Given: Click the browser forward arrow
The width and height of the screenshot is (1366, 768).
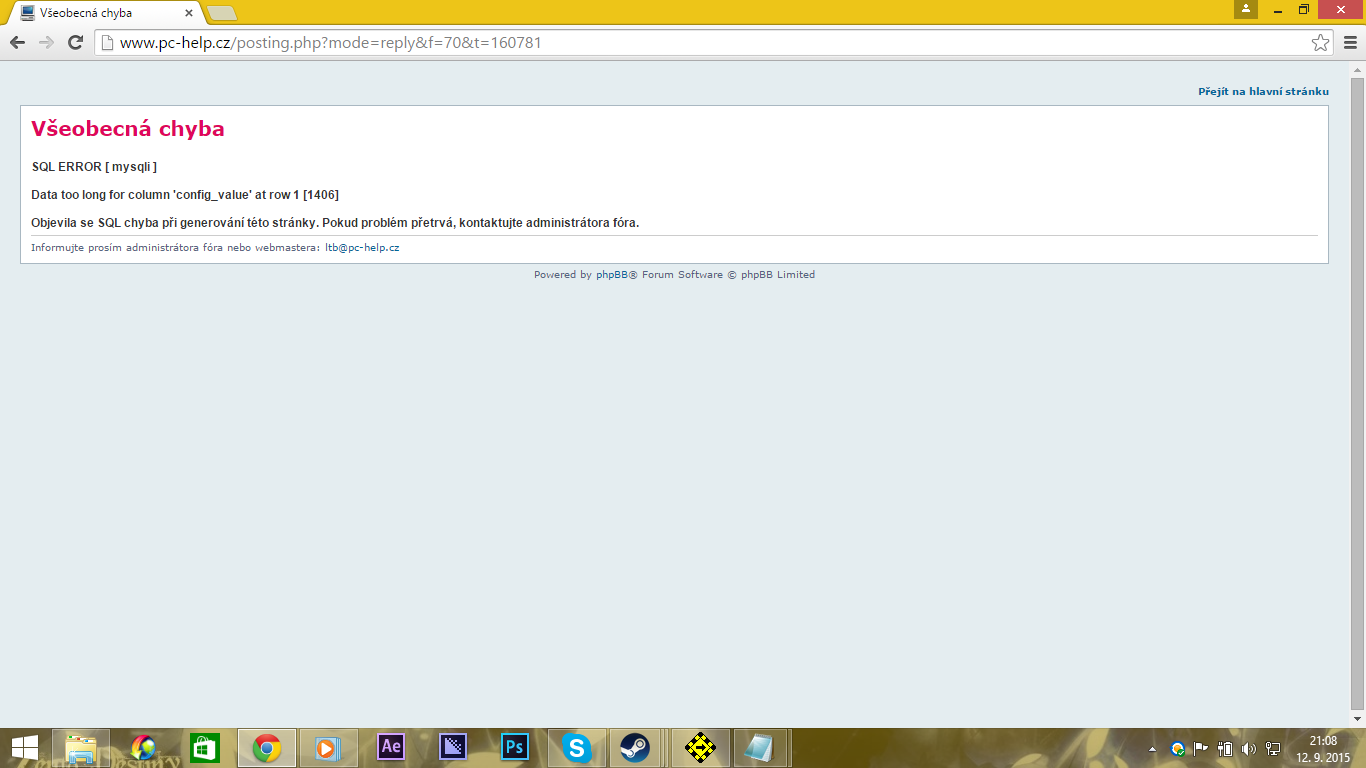Looking at the screenshot, I should [46, 42].
